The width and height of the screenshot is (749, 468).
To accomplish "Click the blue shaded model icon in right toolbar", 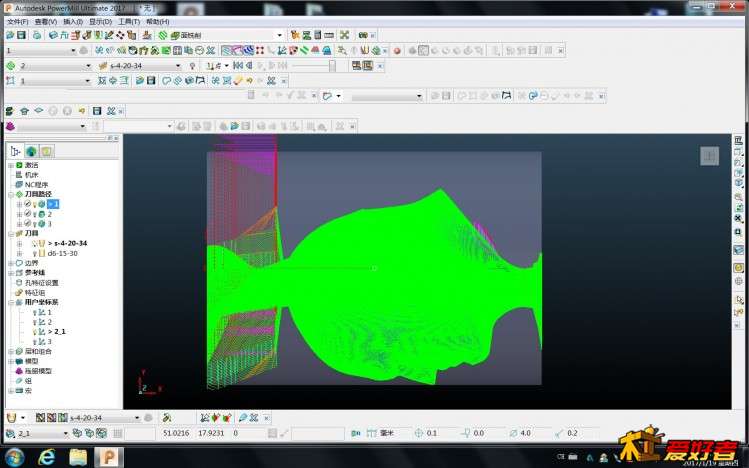I will [x=738, y=250].
